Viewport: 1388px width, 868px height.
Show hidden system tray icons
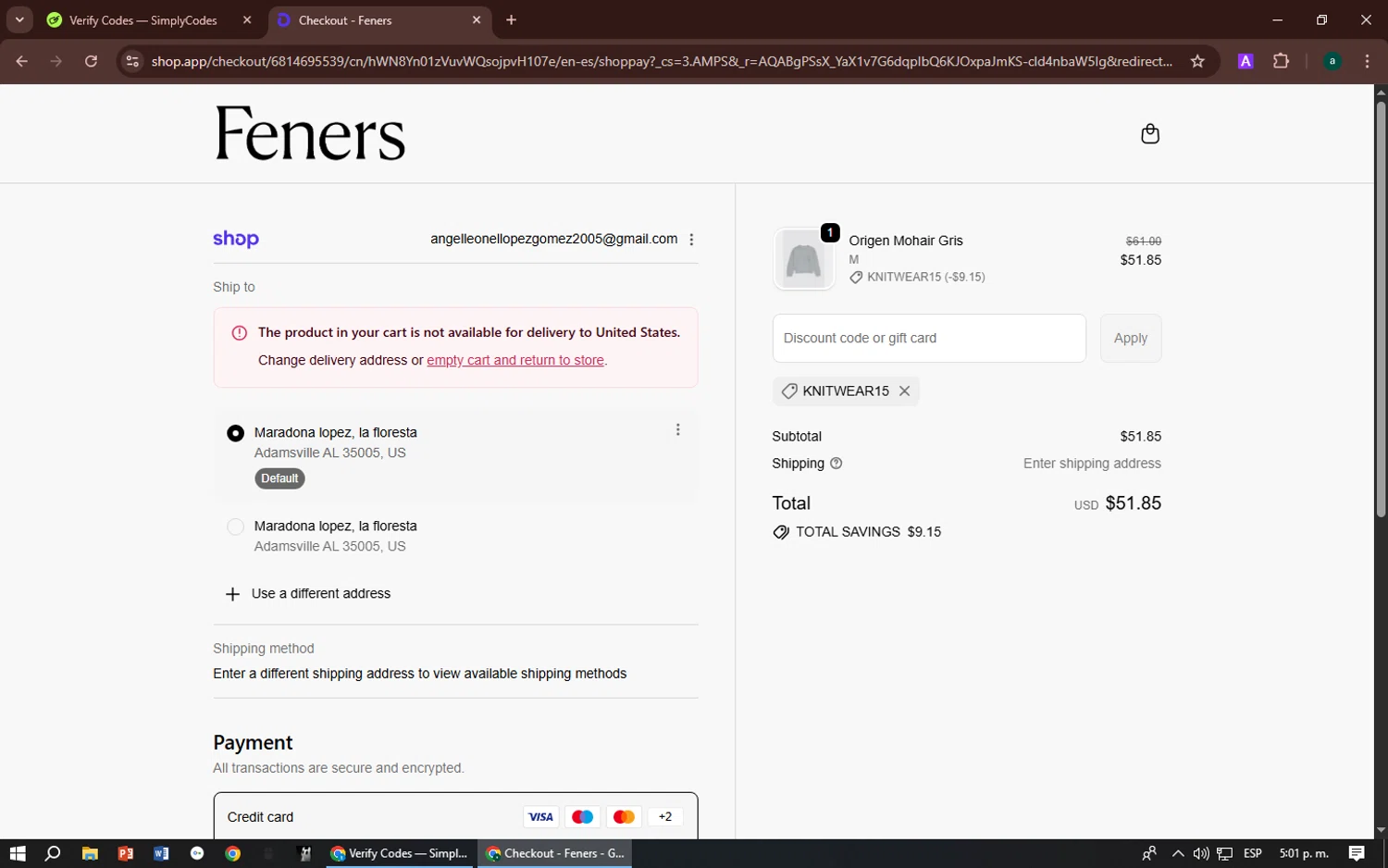pyautogui.click(x=1177, y=853)
